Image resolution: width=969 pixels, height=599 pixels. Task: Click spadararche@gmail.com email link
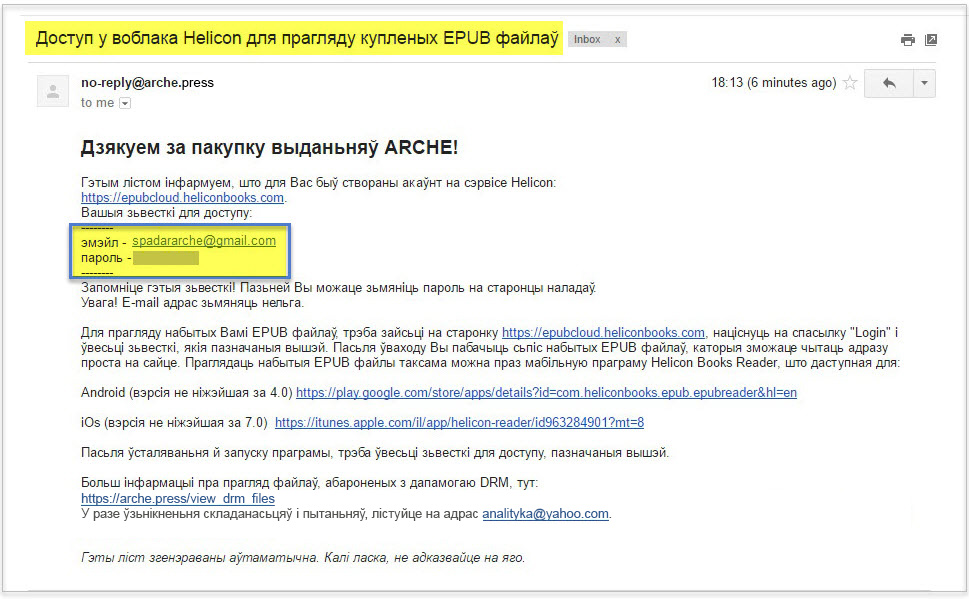[204, 241]
